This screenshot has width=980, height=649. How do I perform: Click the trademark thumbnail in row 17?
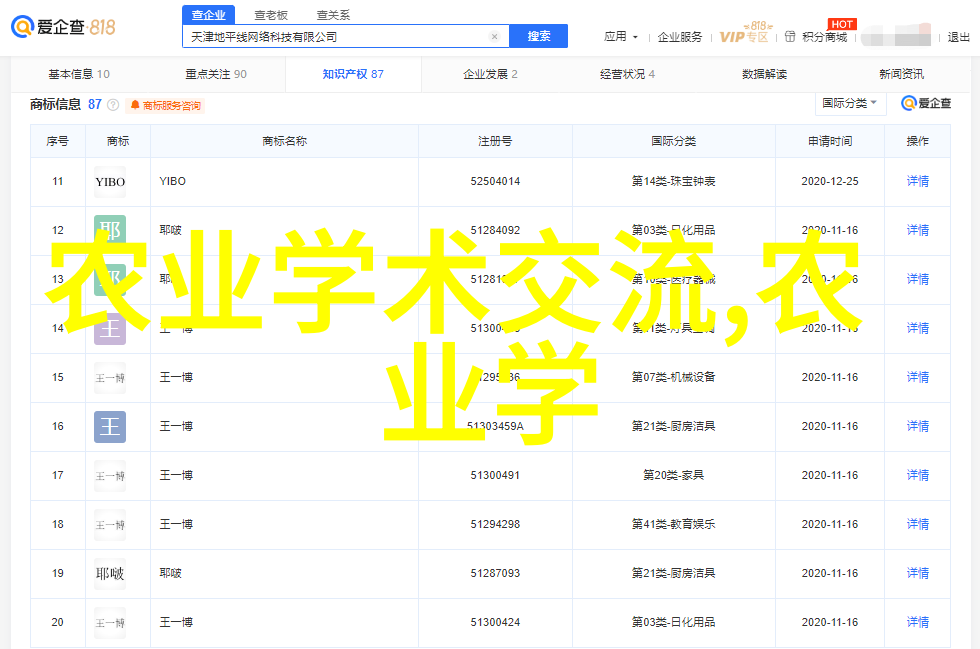110,476
